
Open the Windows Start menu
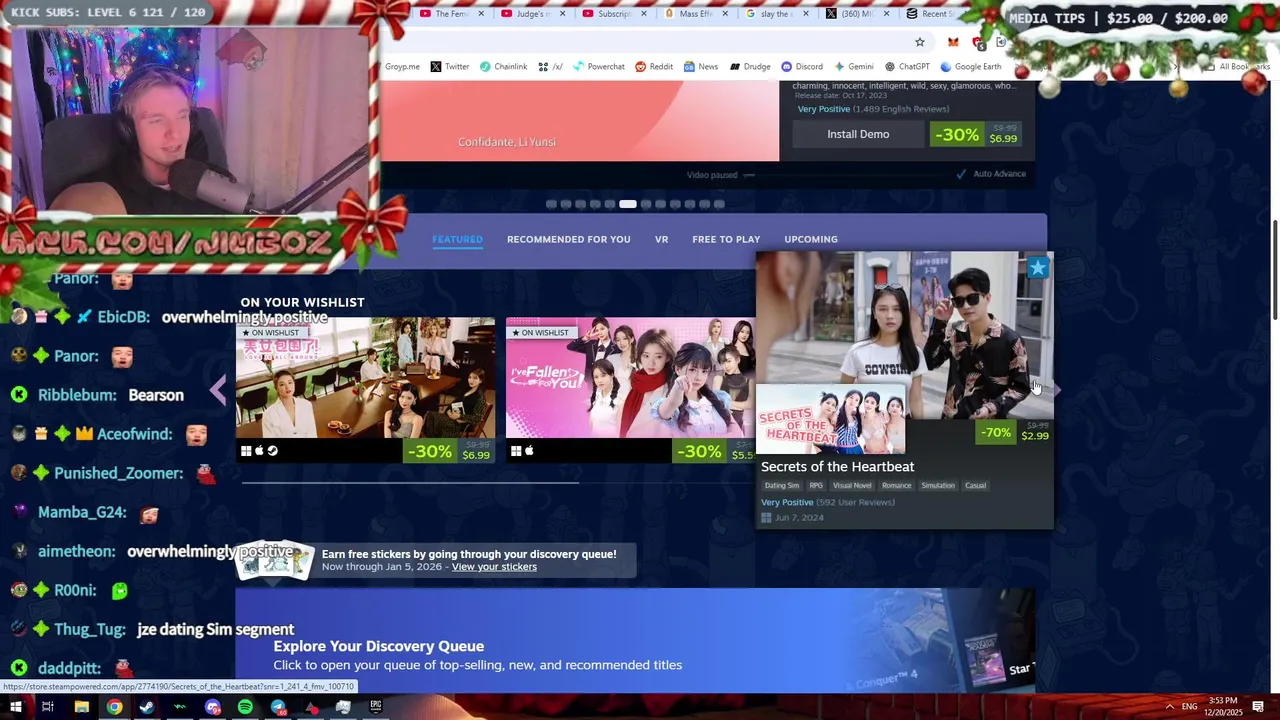16,707
